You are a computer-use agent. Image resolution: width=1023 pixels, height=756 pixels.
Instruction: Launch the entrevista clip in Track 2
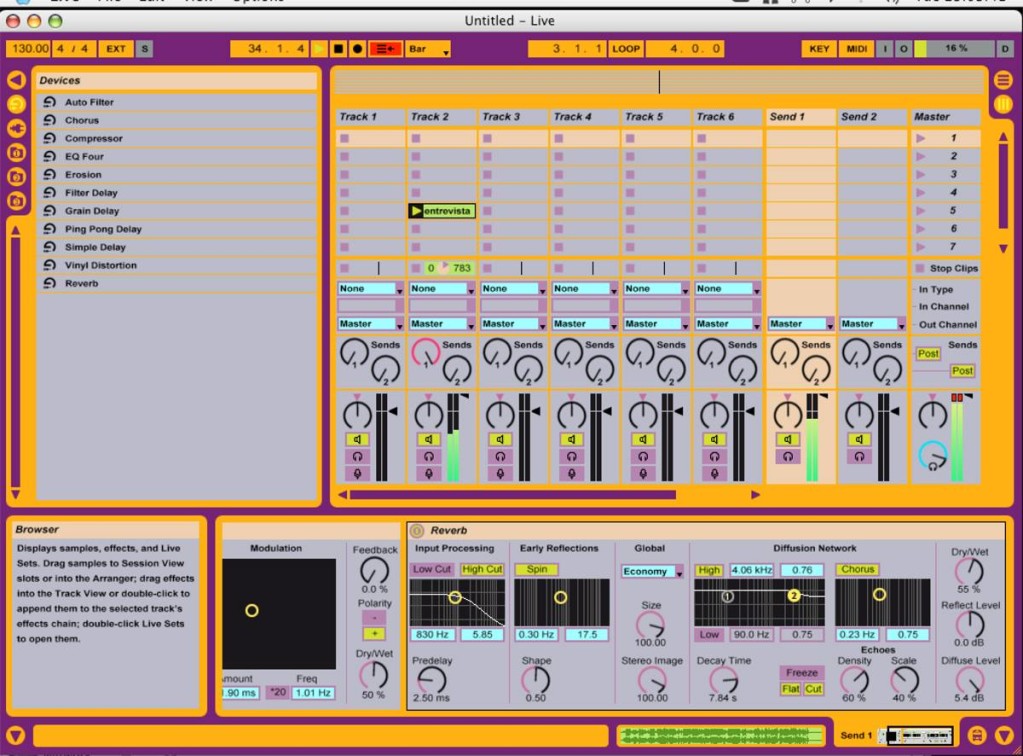point(417,211)
